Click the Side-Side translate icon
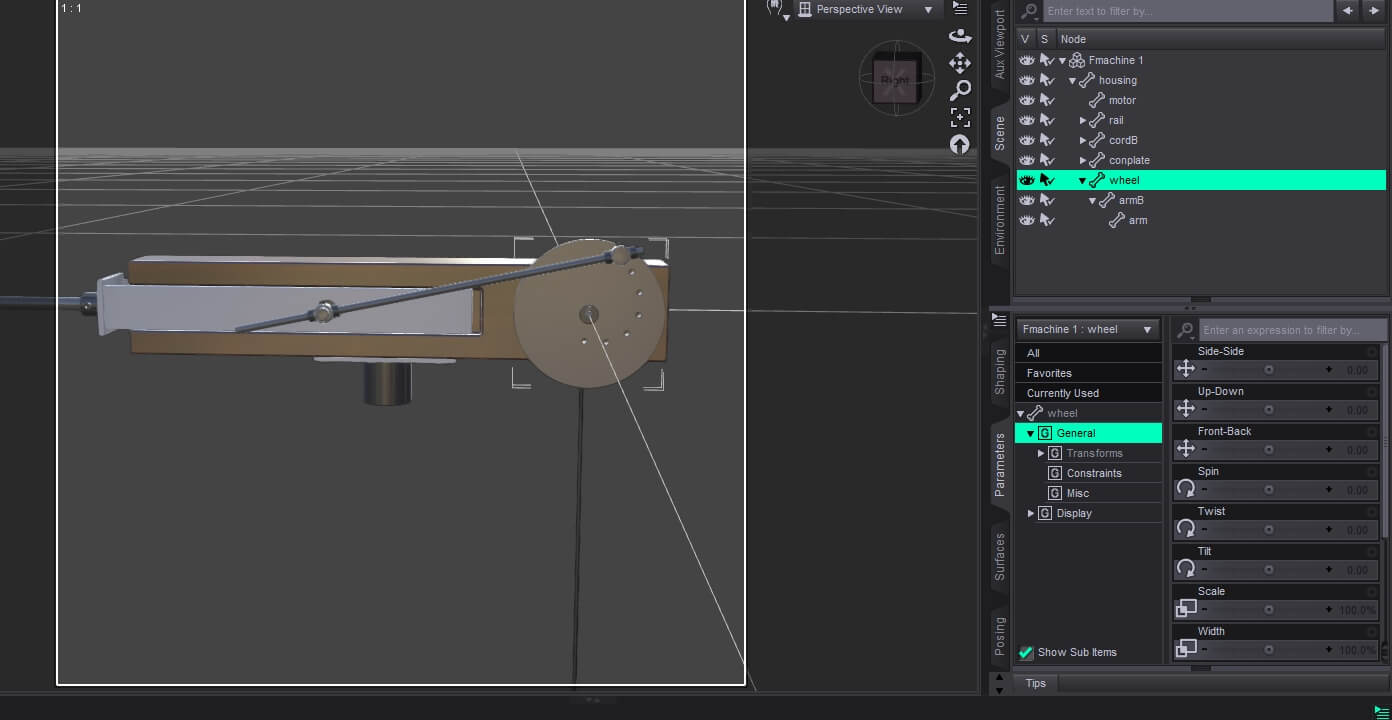 coord(1185,368)
